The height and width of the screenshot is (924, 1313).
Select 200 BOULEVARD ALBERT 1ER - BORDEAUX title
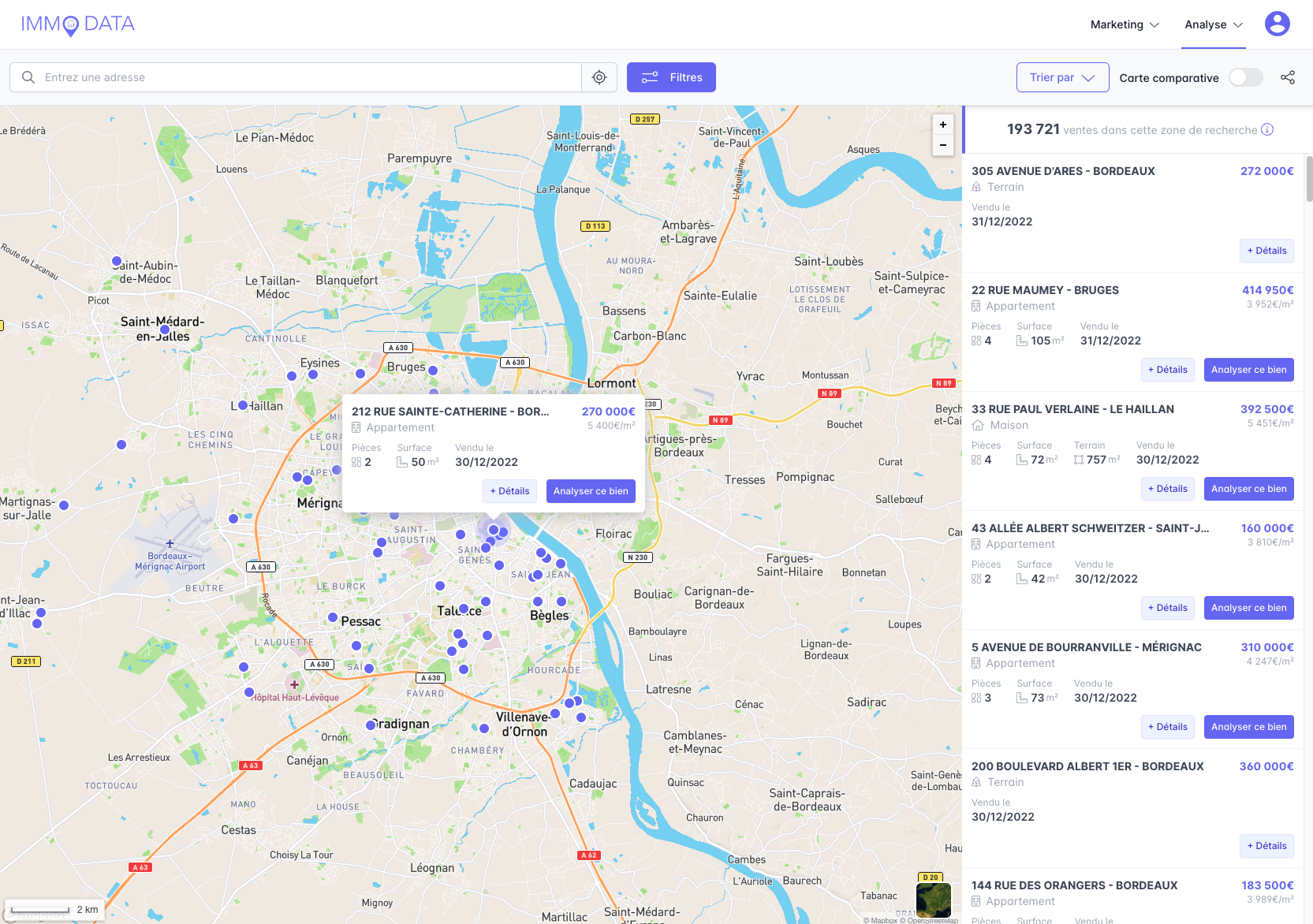pos(1087,766)
